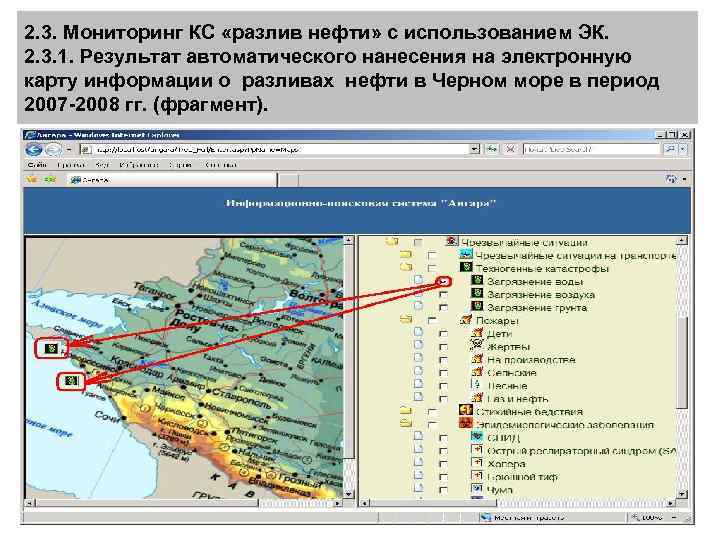Select the Загрязнение грунта tree icon
This screenshot has width=720, height=540.
pyautogui.click(x=478, y=306)
